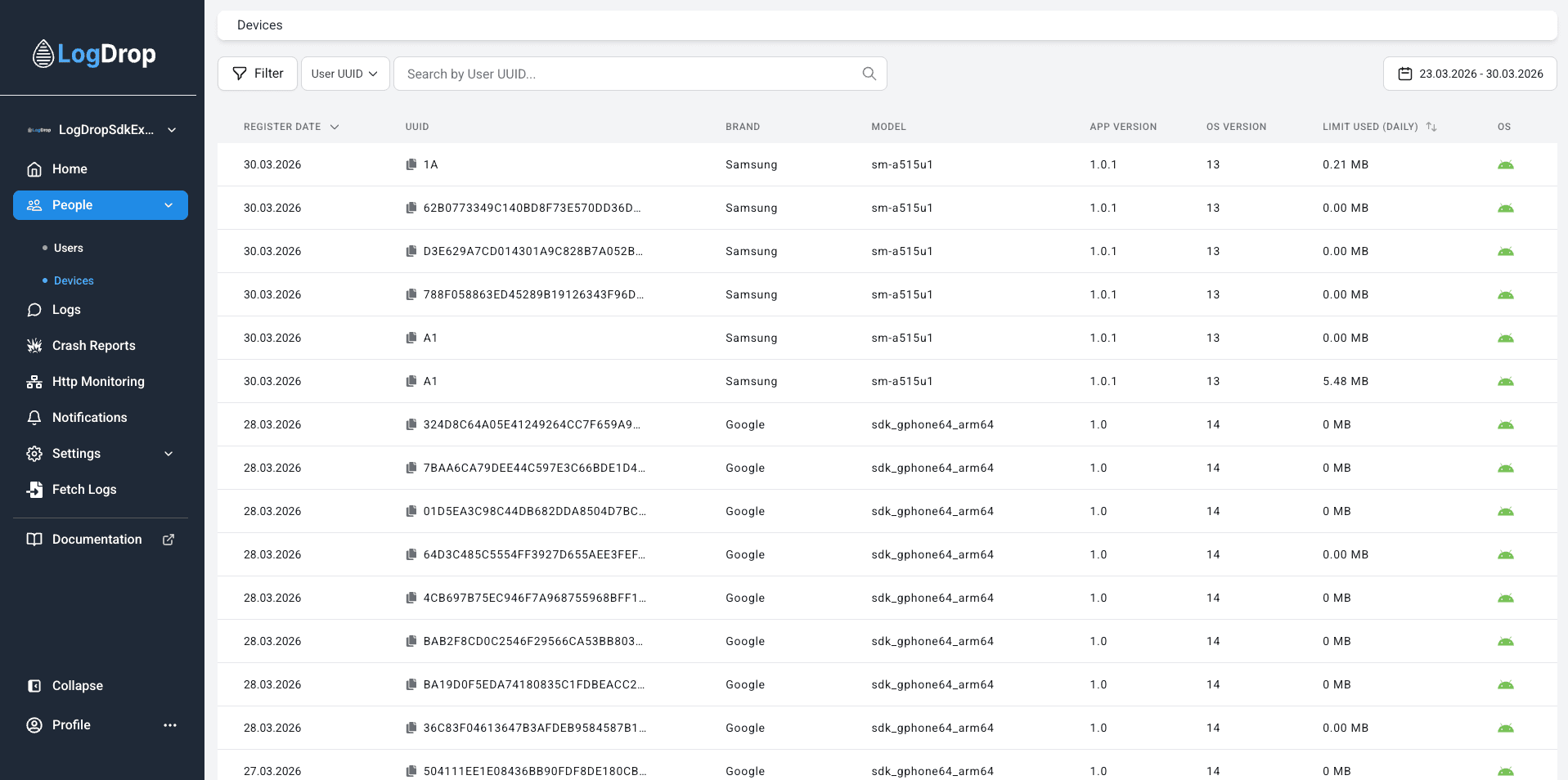
Task: Open the Fetch Logs page
Action: (x=101, y=490)
